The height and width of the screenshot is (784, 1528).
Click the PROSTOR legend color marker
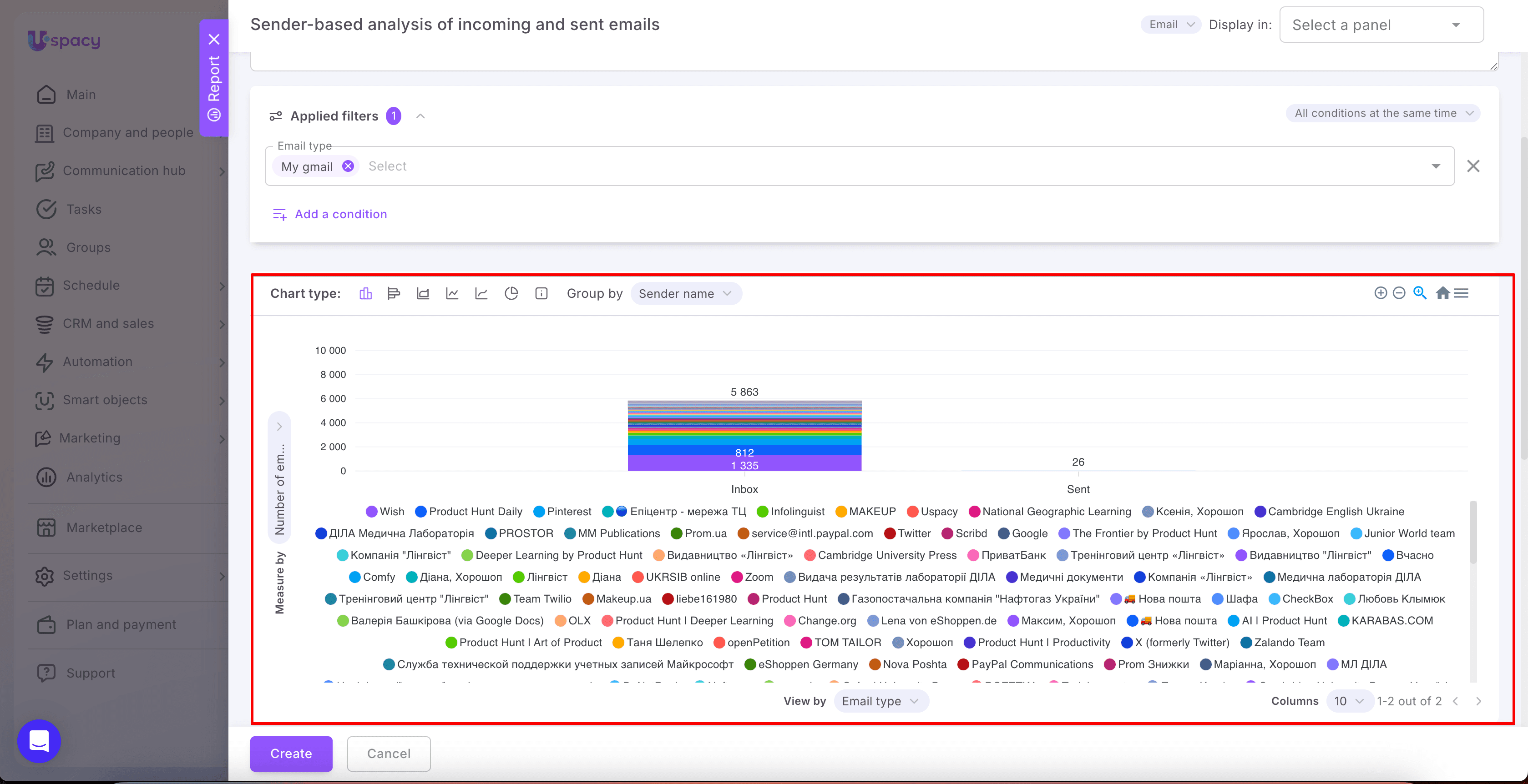tap(491, 533)
